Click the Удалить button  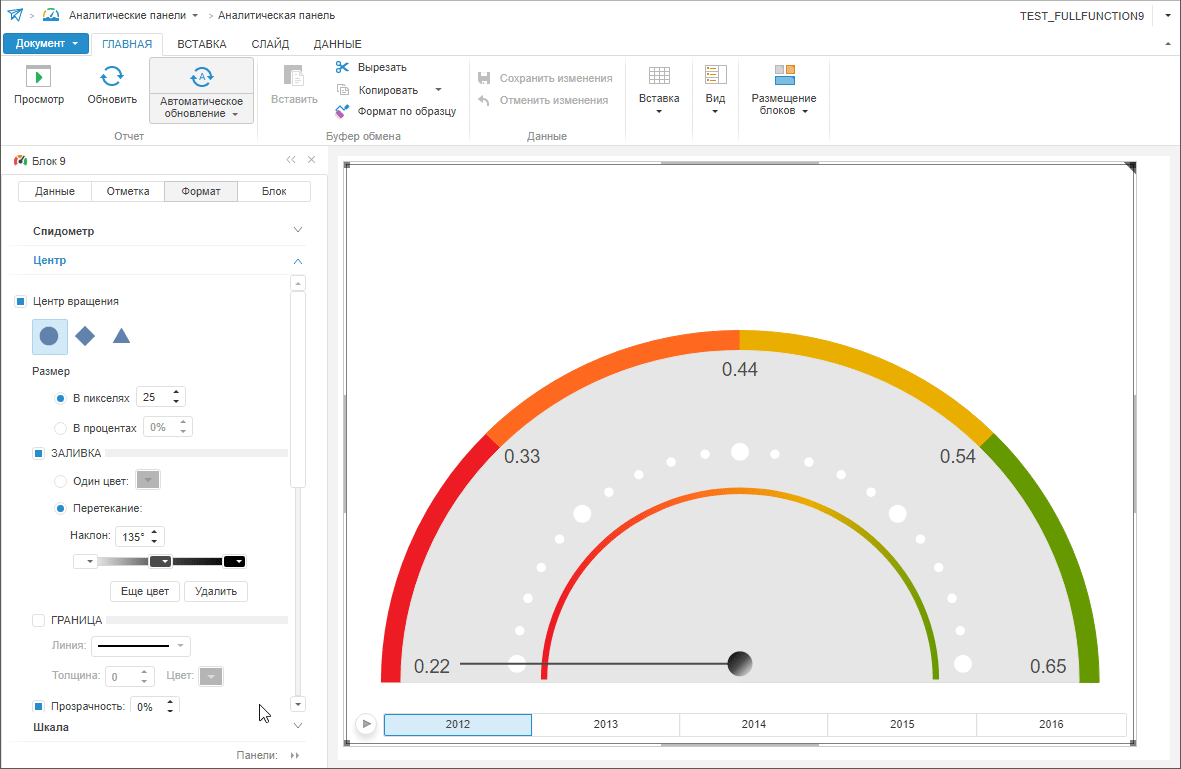coord(216,591)
